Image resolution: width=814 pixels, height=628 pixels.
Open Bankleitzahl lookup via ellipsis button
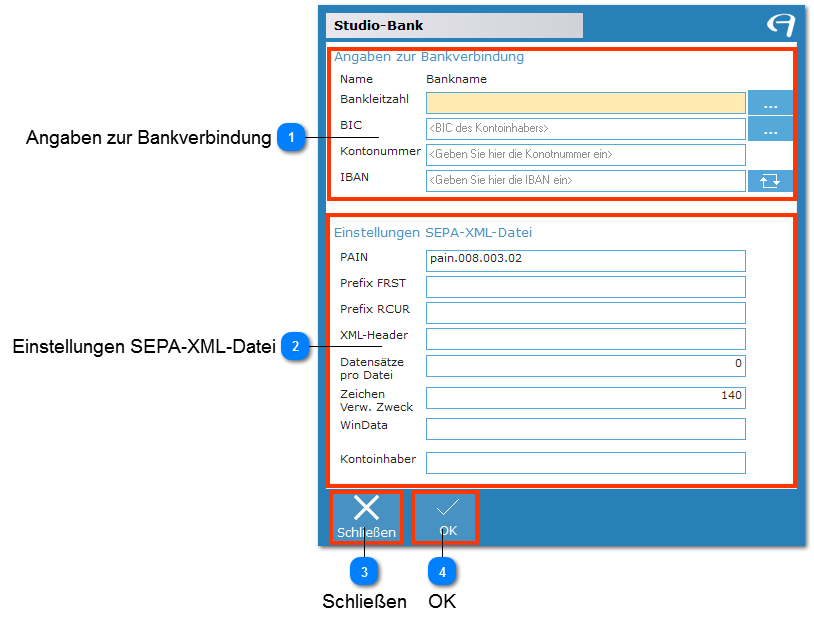770,103
